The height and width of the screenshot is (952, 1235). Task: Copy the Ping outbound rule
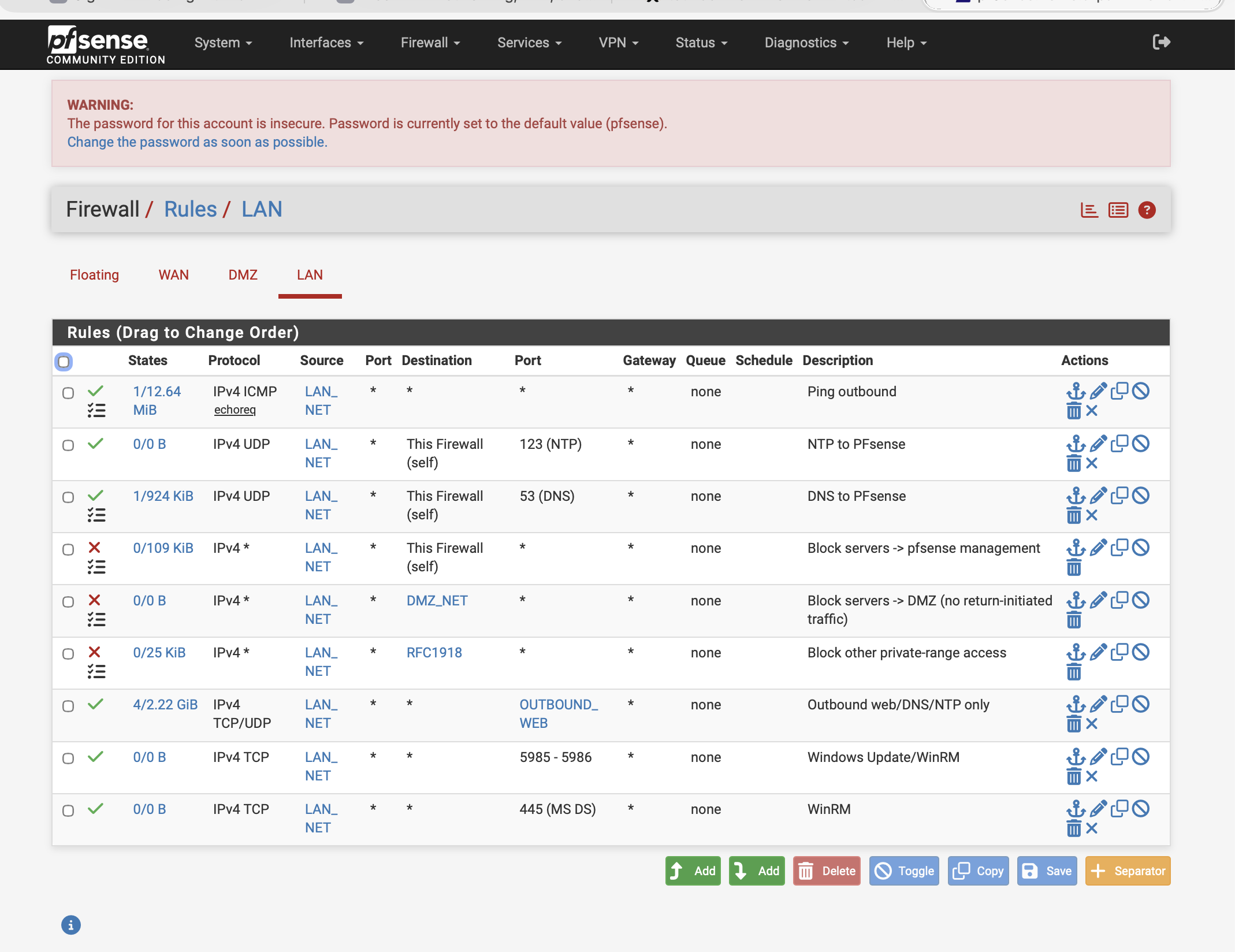tap(1119, 392)
